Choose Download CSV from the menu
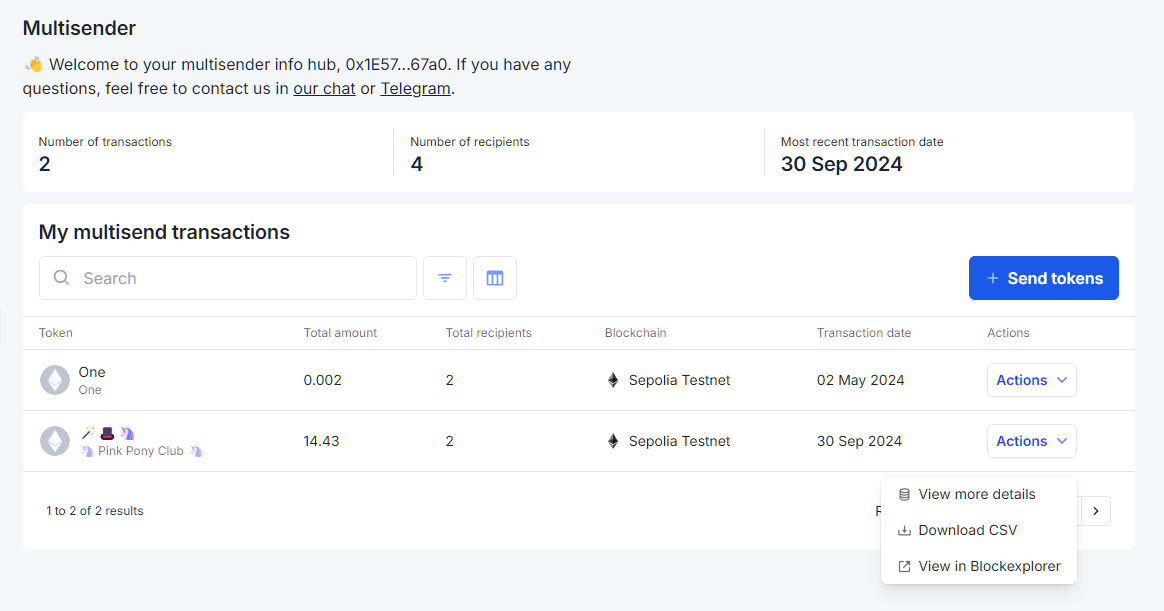The width and height of the screenshot is (1164, 611). [967, 530]
